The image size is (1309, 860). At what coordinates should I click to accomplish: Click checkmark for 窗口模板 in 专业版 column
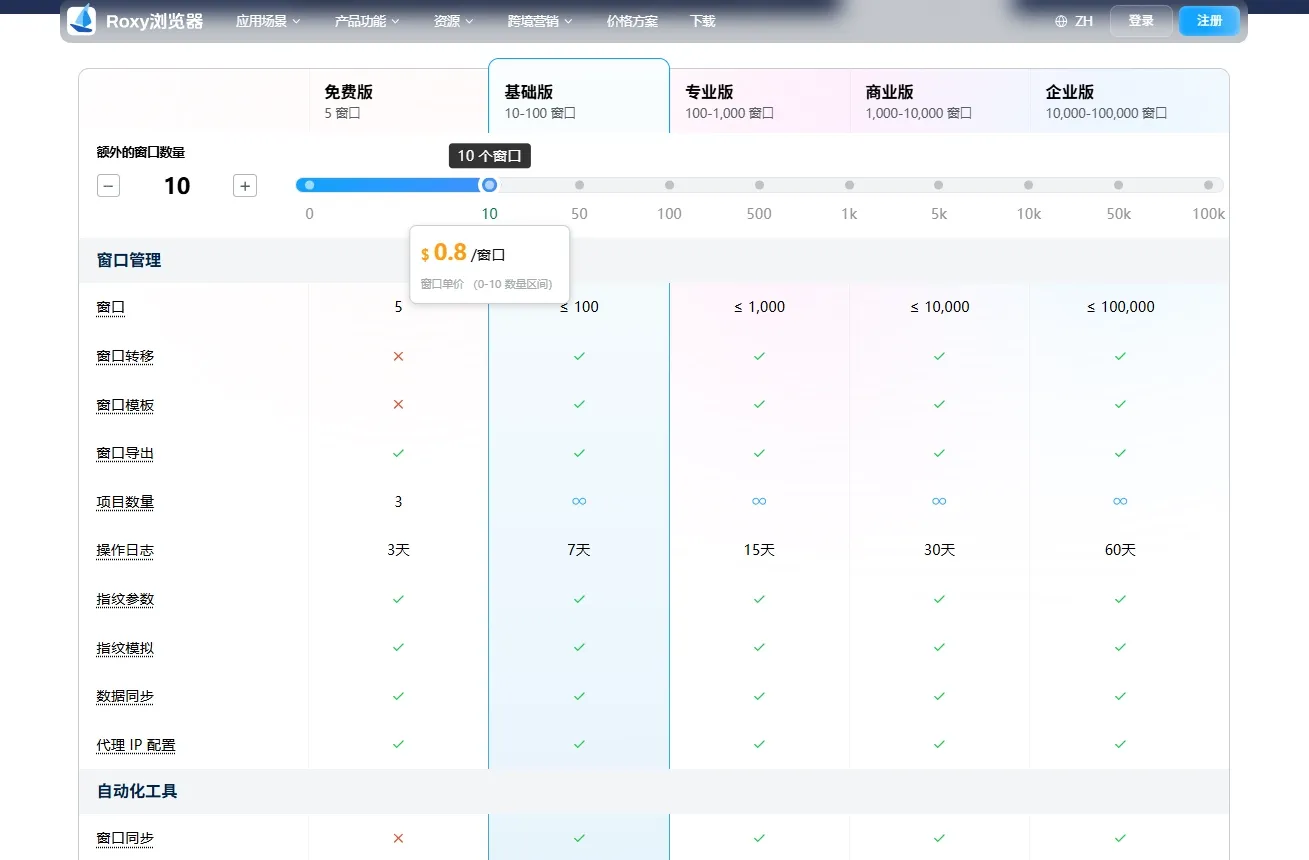[759, 405]
